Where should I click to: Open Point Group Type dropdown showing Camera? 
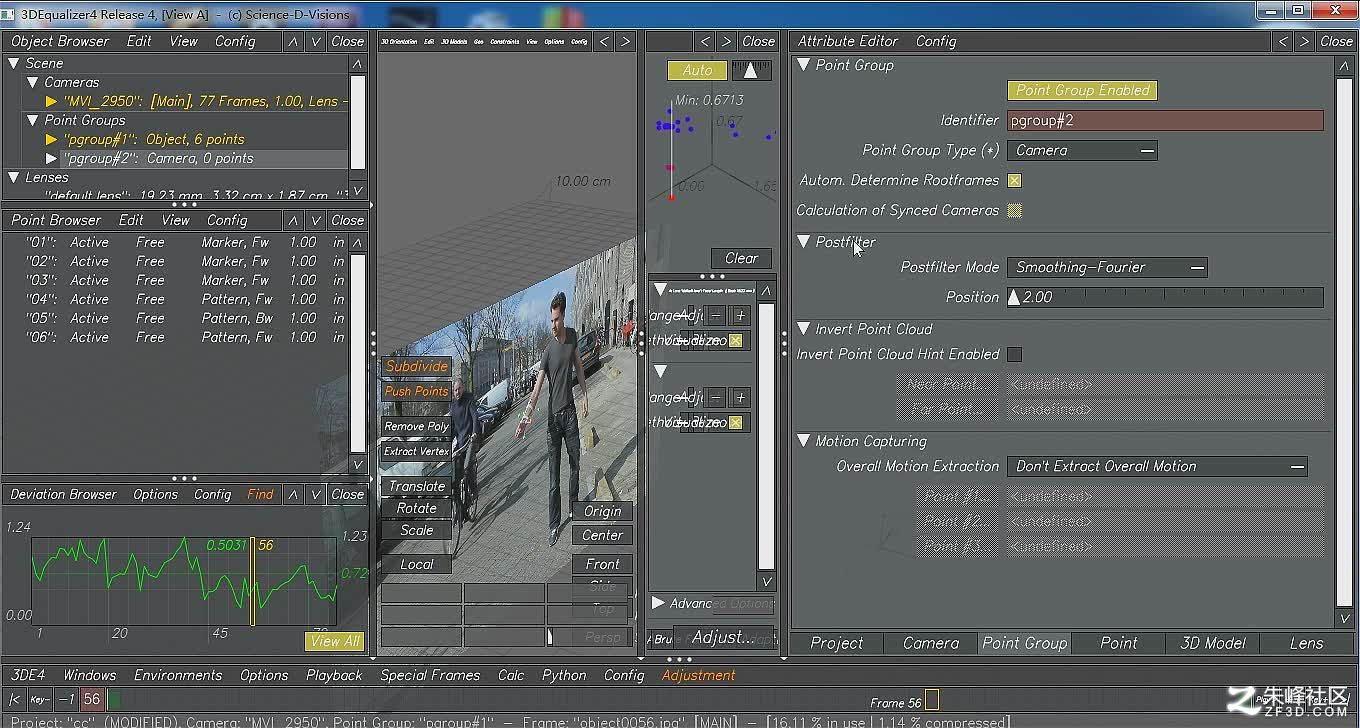click(1083, 150)
